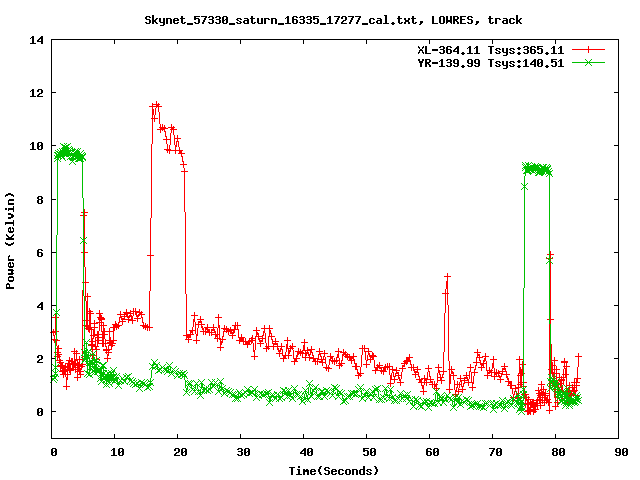Click the plot title 'Skynet_57330_saturn_16335_17277_cal.txt, LOWRES, track'

[333, 20]
